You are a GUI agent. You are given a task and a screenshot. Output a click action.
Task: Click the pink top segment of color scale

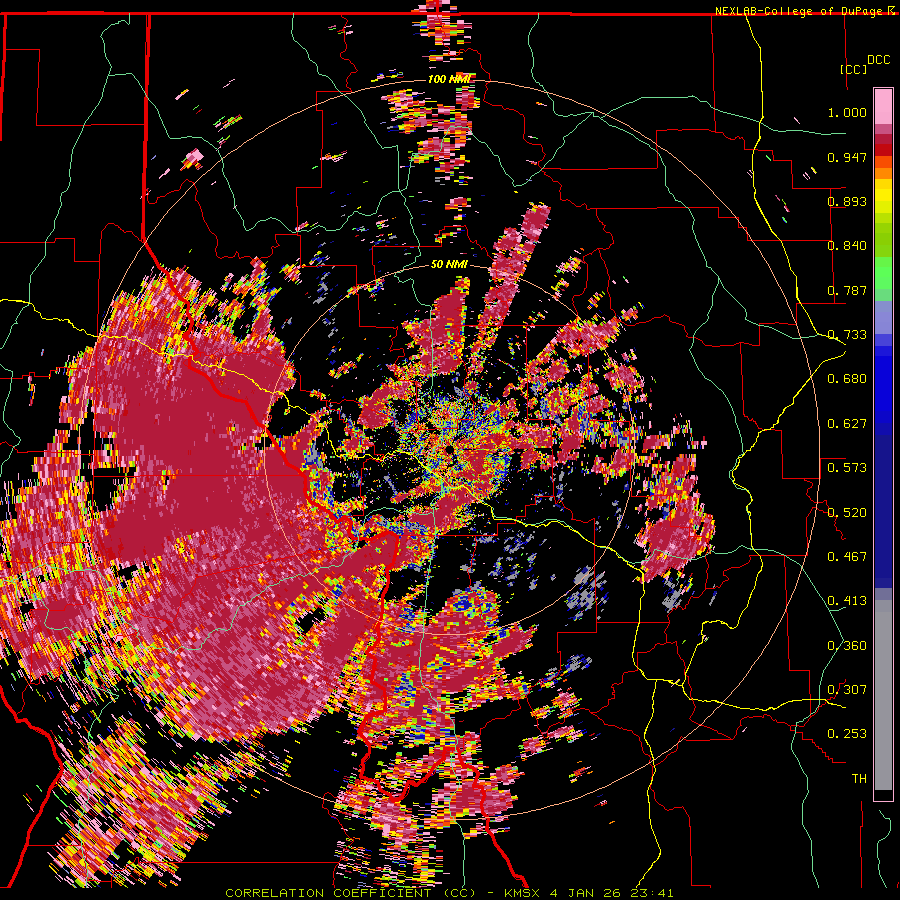tap(883, 106)
